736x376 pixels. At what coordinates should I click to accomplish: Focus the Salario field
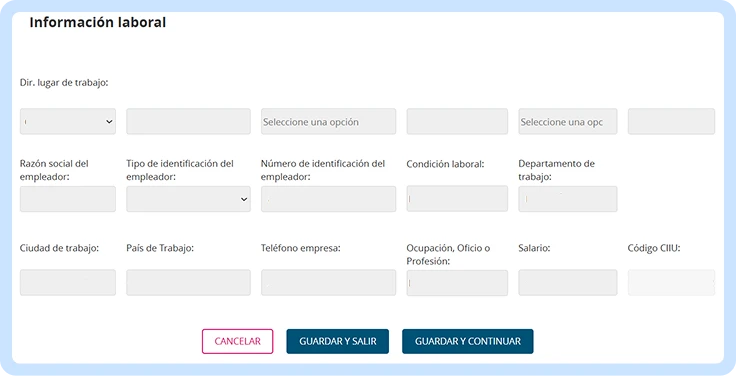pos(568,283)
